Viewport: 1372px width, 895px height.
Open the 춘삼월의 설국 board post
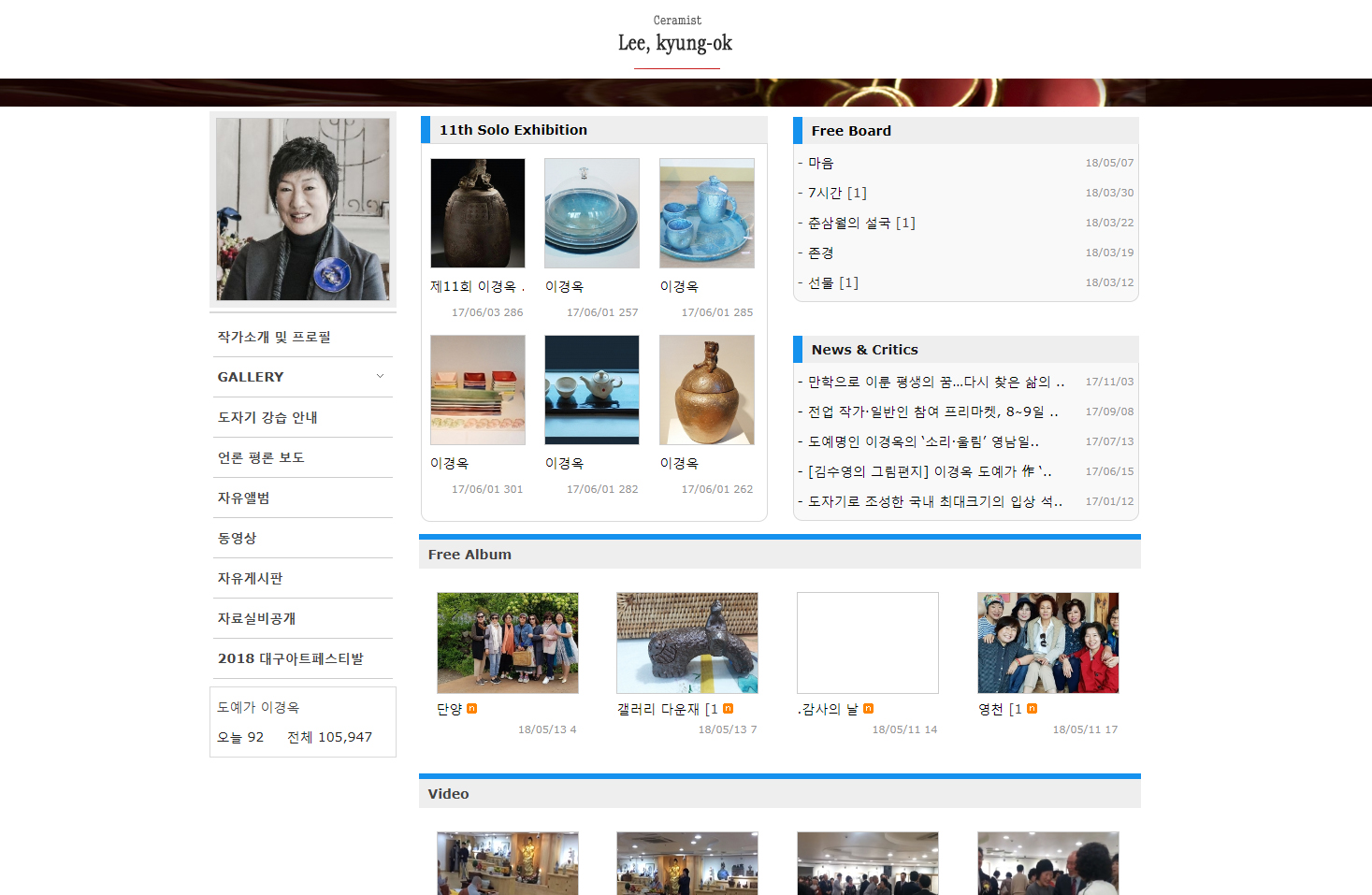(860, 223)
